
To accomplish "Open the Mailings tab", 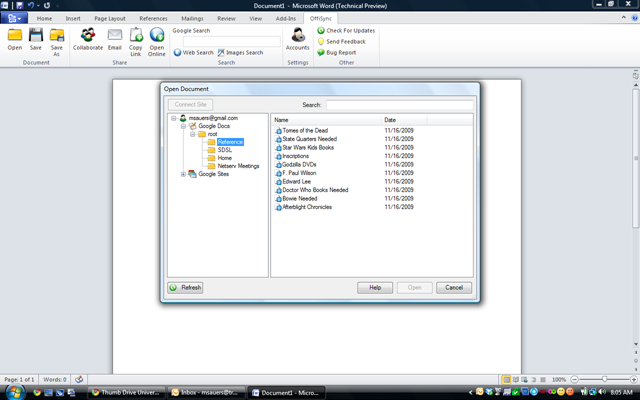I will [192, 18].
